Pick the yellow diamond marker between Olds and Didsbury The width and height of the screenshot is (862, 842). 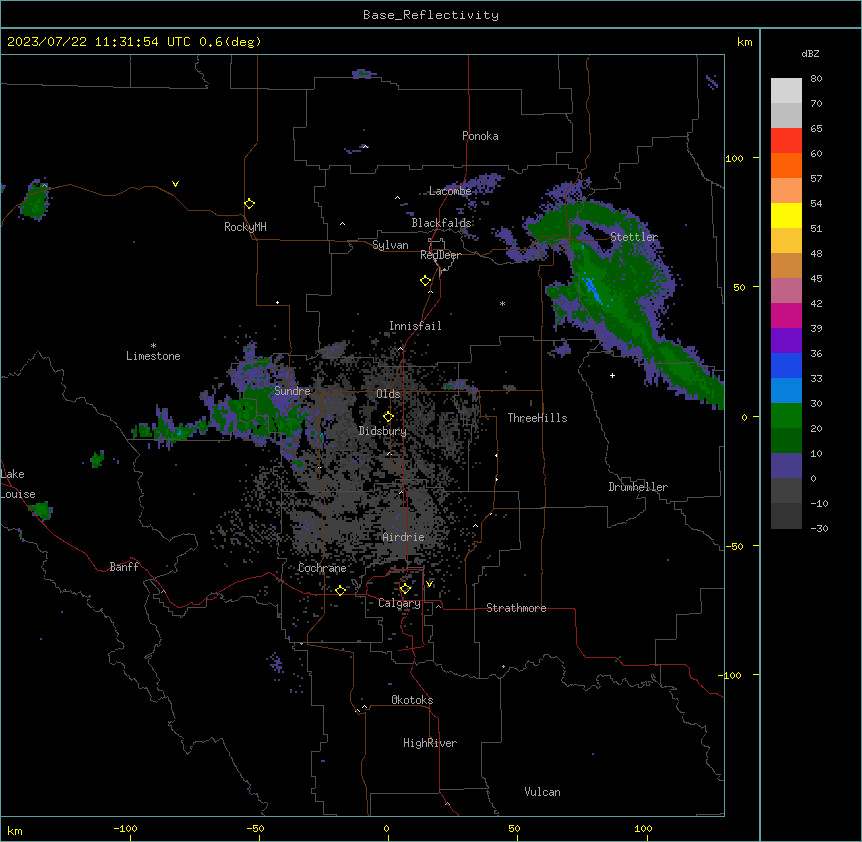point(388,416)
